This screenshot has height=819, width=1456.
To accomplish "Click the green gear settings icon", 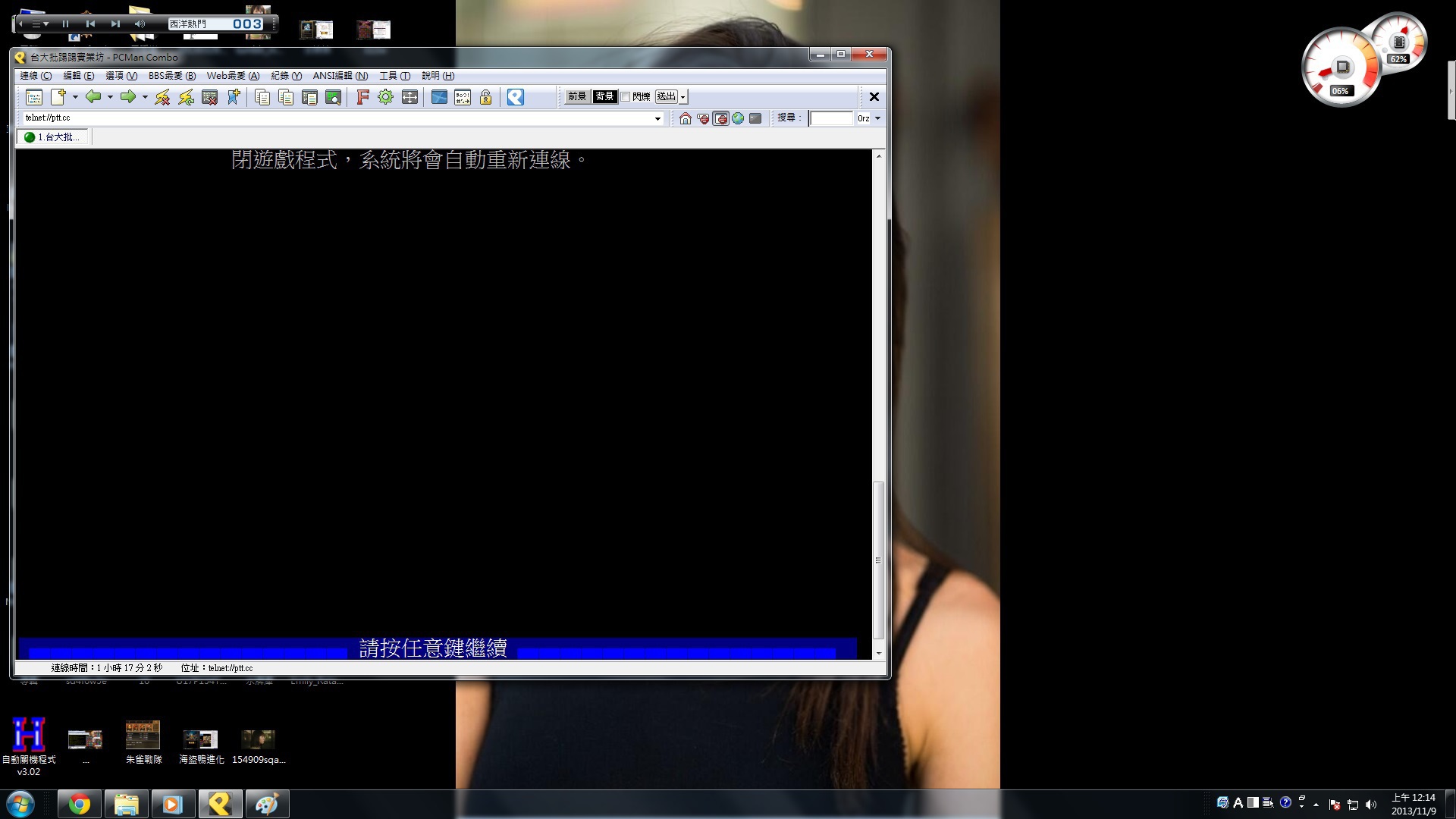I will click(x=385, y=97).
